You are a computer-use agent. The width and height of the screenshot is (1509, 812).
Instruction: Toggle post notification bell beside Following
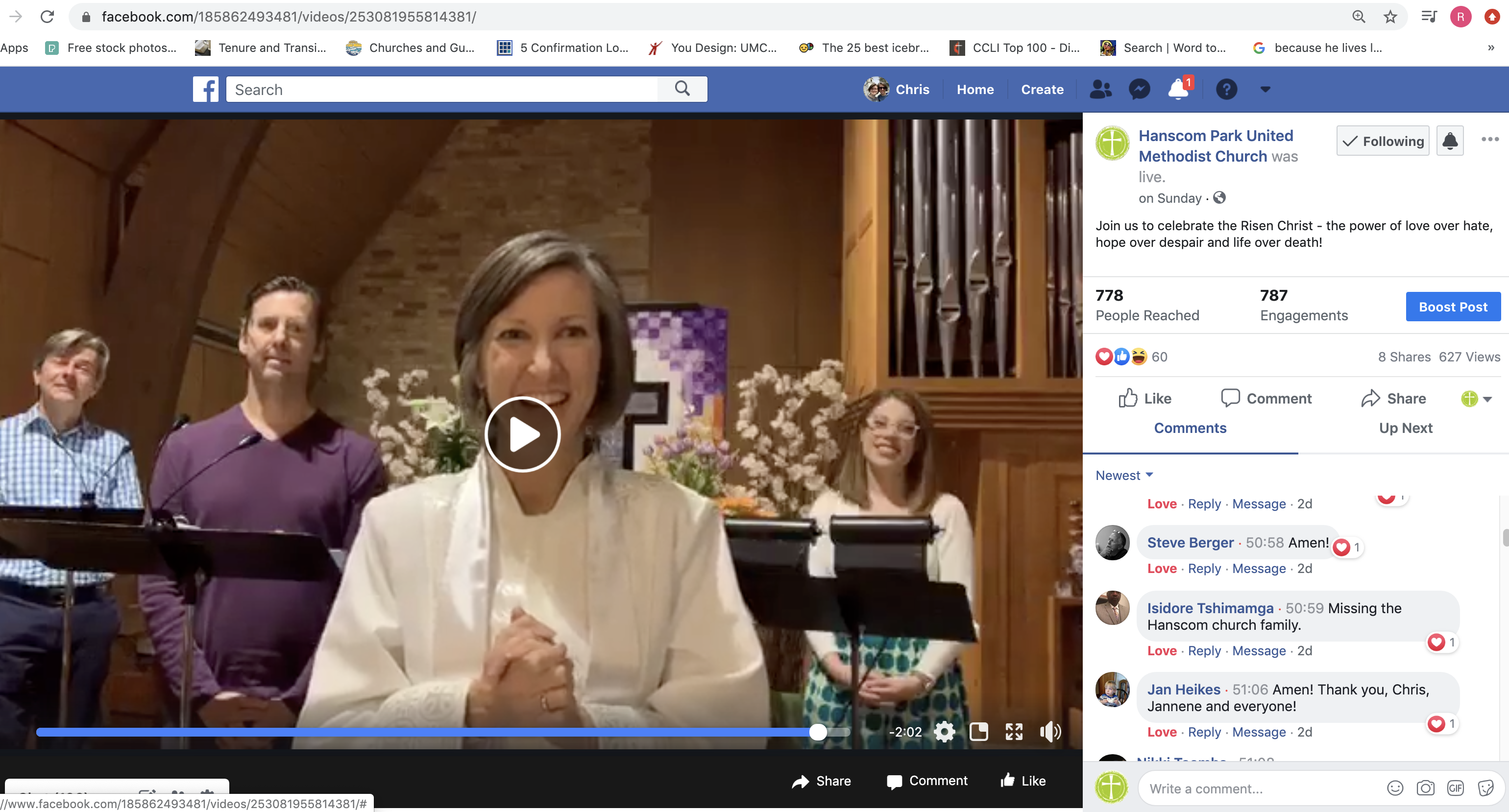point(1450,141)
